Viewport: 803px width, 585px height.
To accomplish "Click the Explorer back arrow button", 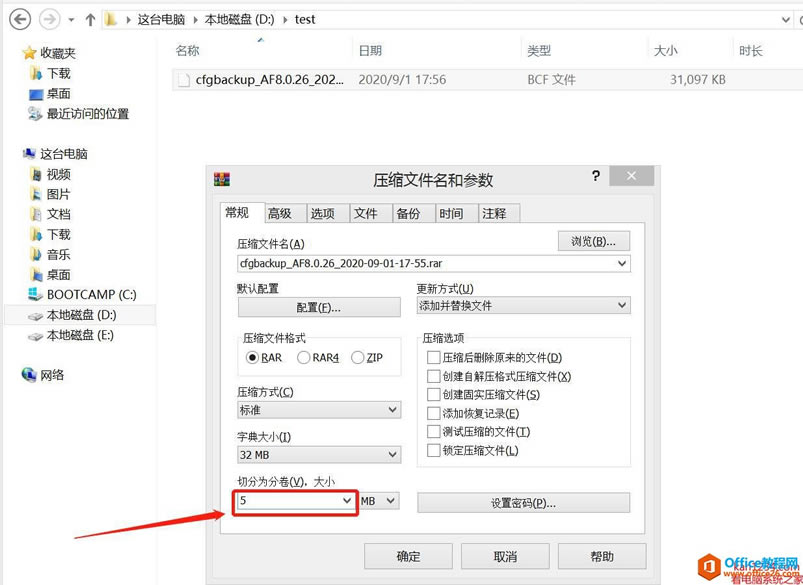I will (20, 20).
